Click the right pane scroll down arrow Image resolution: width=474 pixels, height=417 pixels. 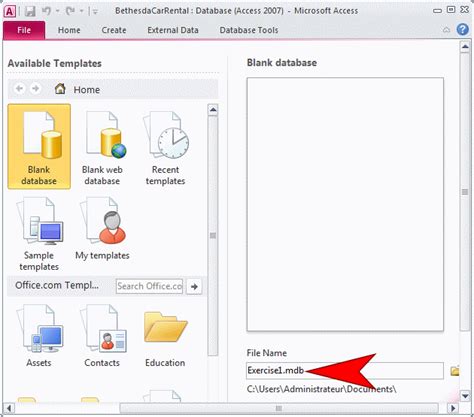(465, 396)
